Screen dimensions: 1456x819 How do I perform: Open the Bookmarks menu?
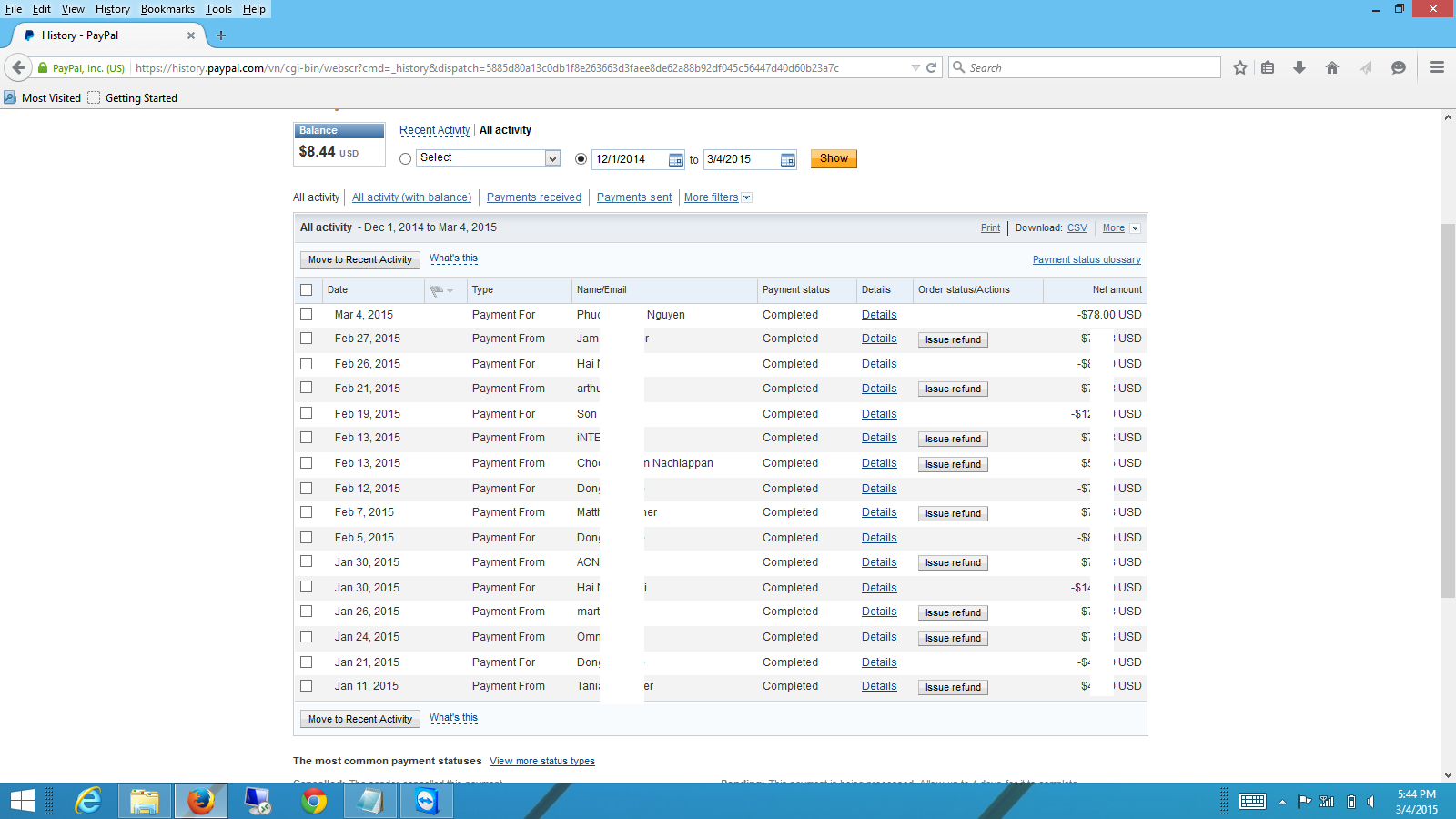(167, 9)
